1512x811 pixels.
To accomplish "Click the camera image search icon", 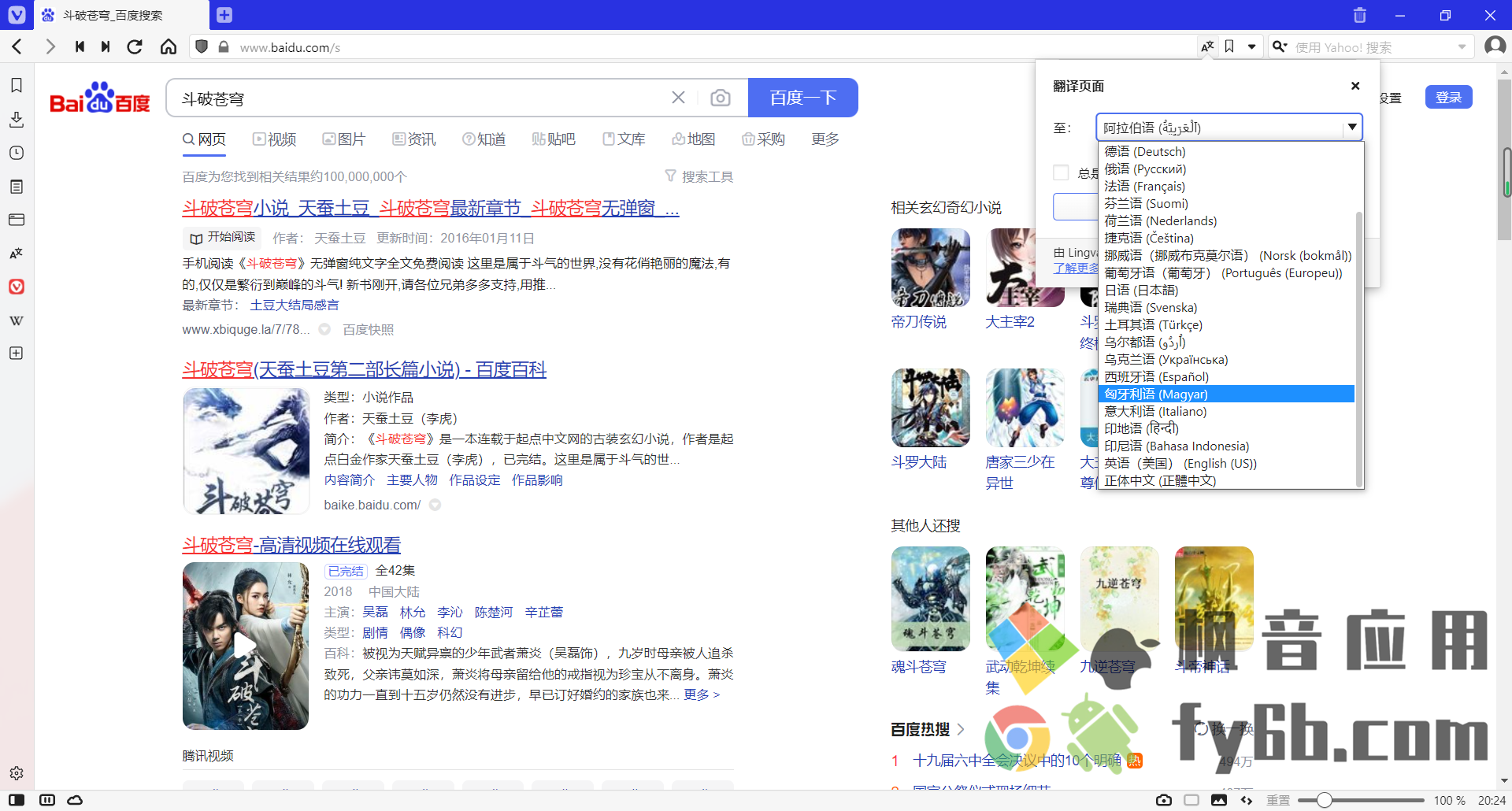I will coord(720,98).
